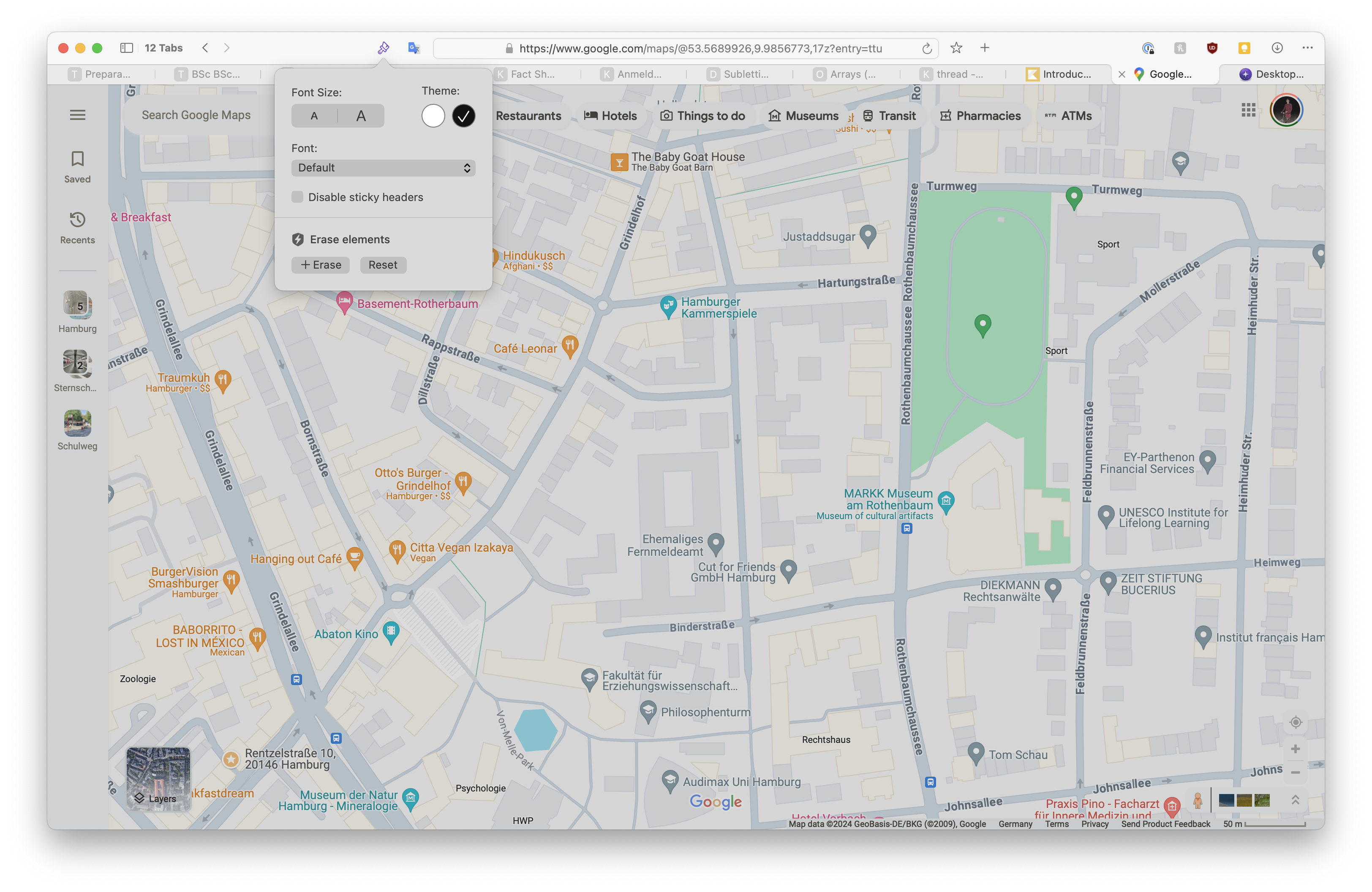Image resolution: width=1372 pixels, height=892 pixels.
Task: Enable Disable sticky headers checkbox
Action: click(297, 197)
